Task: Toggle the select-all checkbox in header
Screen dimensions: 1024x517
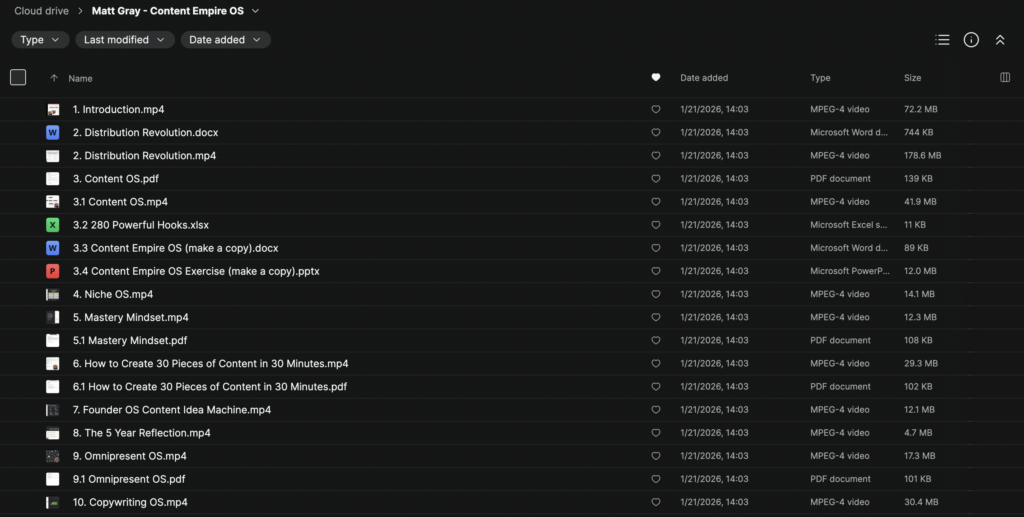Action: pos(18,77)
